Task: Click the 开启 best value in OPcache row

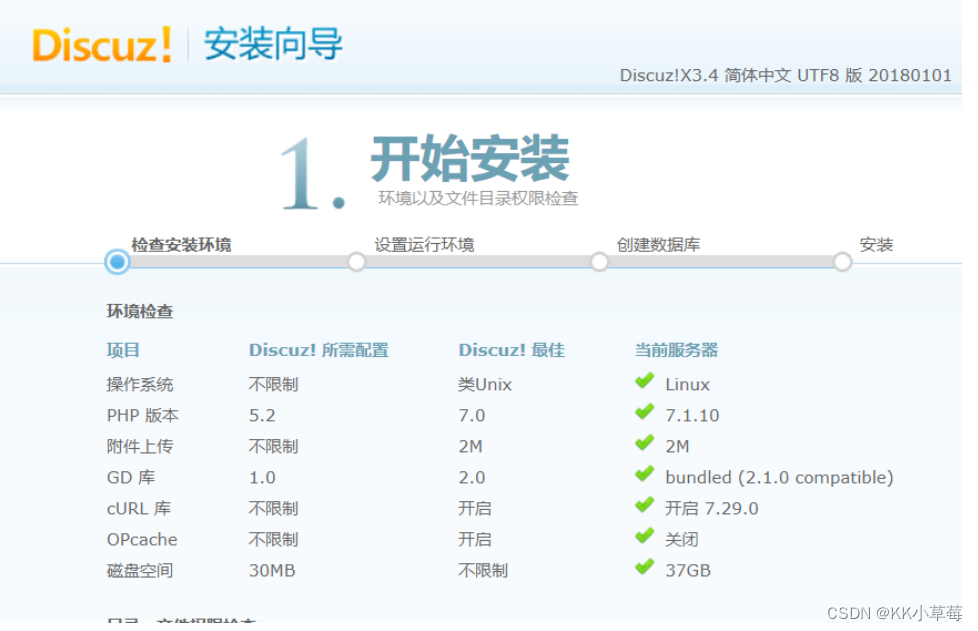Action: [x=475, y=540]
